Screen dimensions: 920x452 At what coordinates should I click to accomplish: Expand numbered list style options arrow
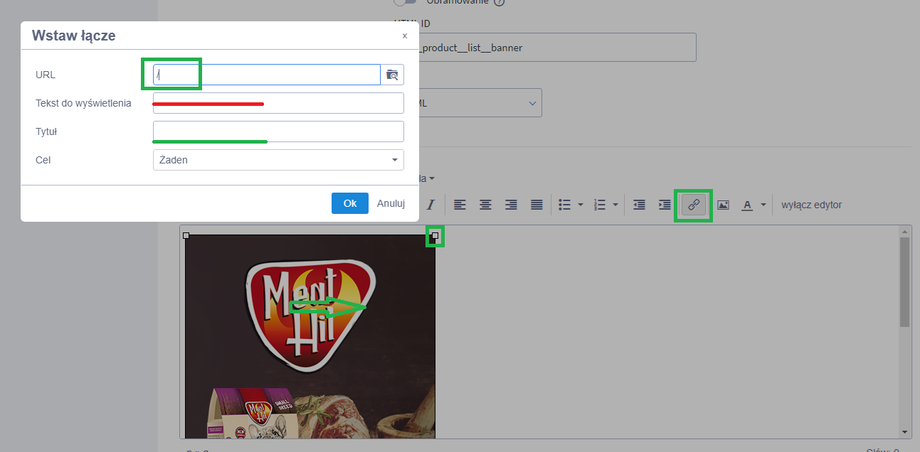pyautogui.click(x=615, y=205)
